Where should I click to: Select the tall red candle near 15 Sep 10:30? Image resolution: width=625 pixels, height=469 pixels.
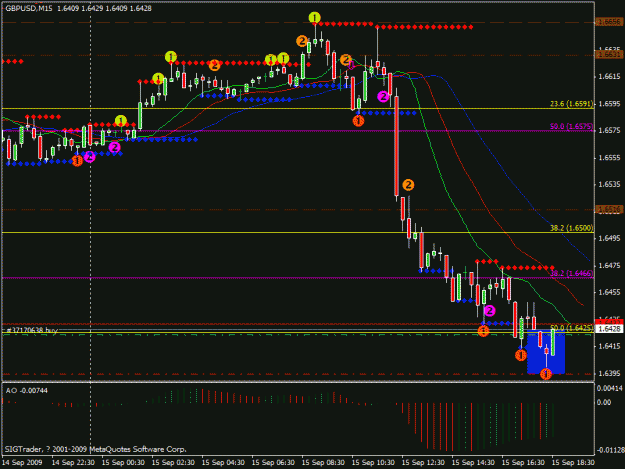396,145
